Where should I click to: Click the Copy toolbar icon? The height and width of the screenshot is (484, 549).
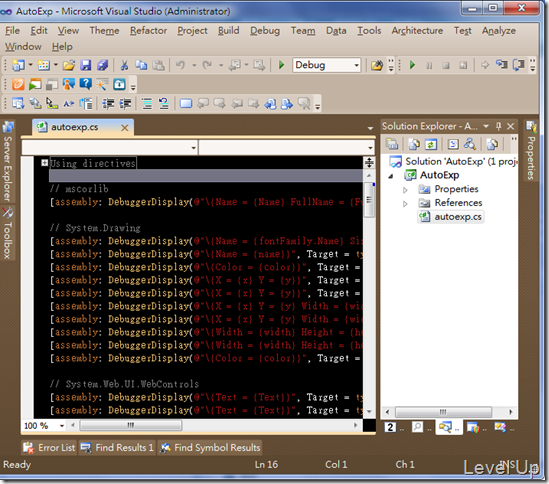click(x=141, y=65)
